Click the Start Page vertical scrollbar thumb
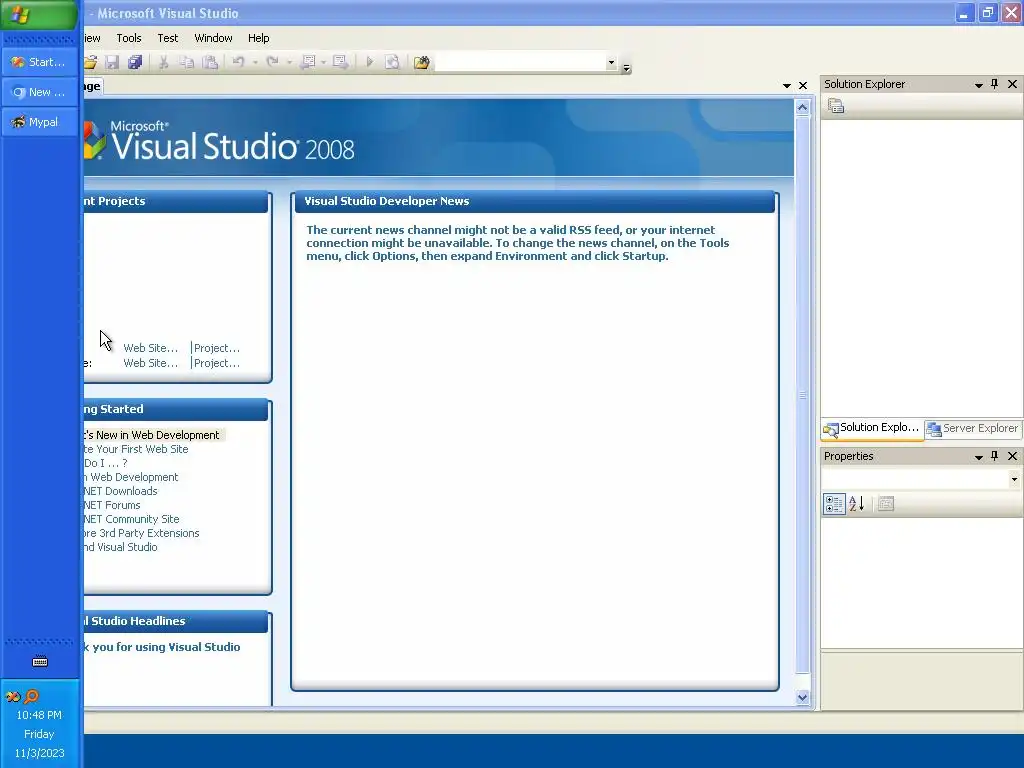The width and height of the screenshot is (1024, 768). click(803, 395)
